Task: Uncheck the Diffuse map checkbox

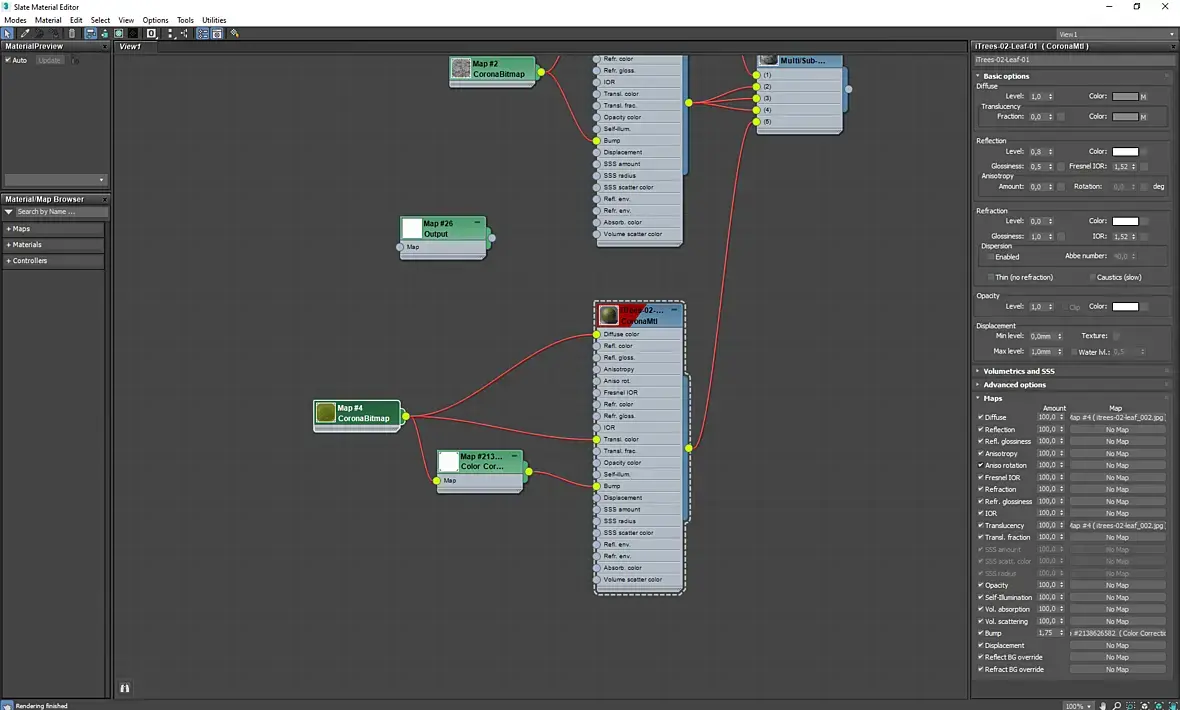Action: (x=981, y=417)
